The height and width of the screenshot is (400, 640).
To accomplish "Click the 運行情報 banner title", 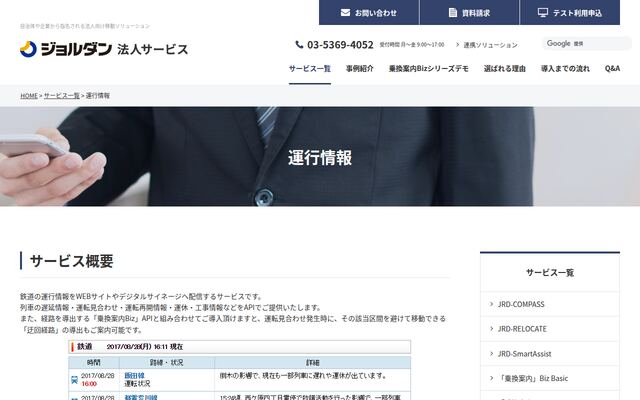I will 320,158.
